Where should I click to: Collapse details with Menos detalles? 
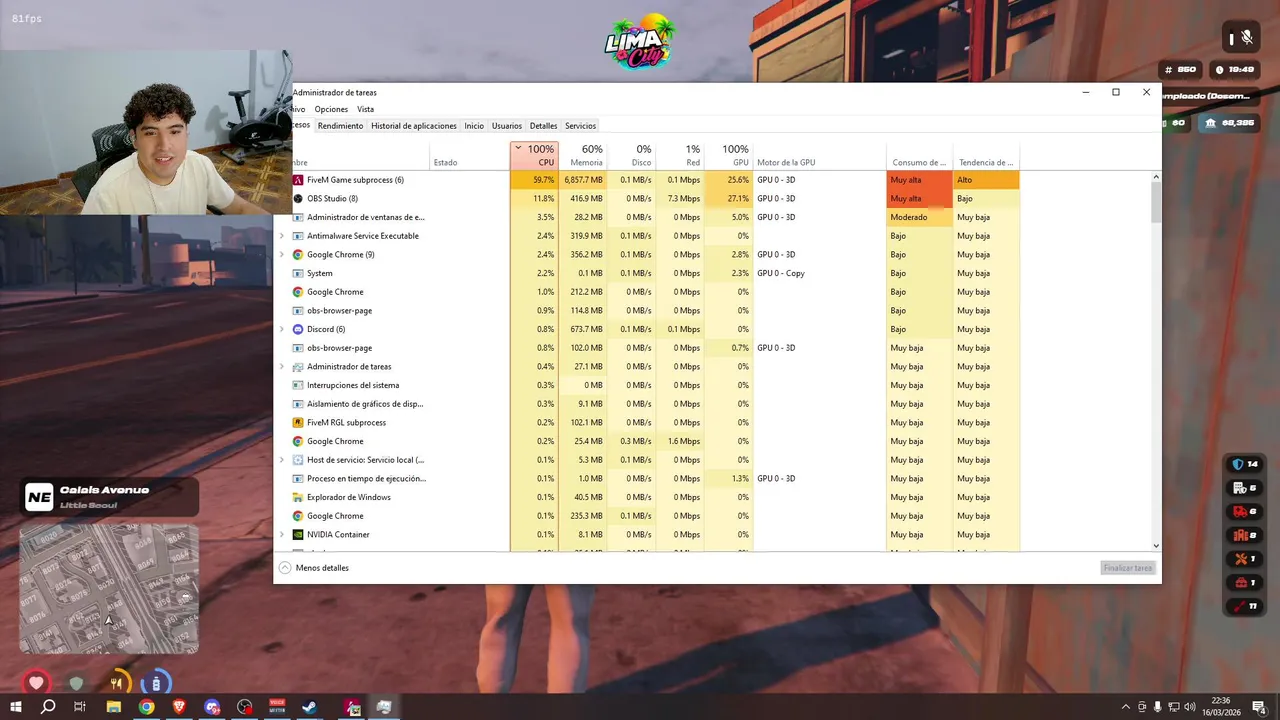314,568
